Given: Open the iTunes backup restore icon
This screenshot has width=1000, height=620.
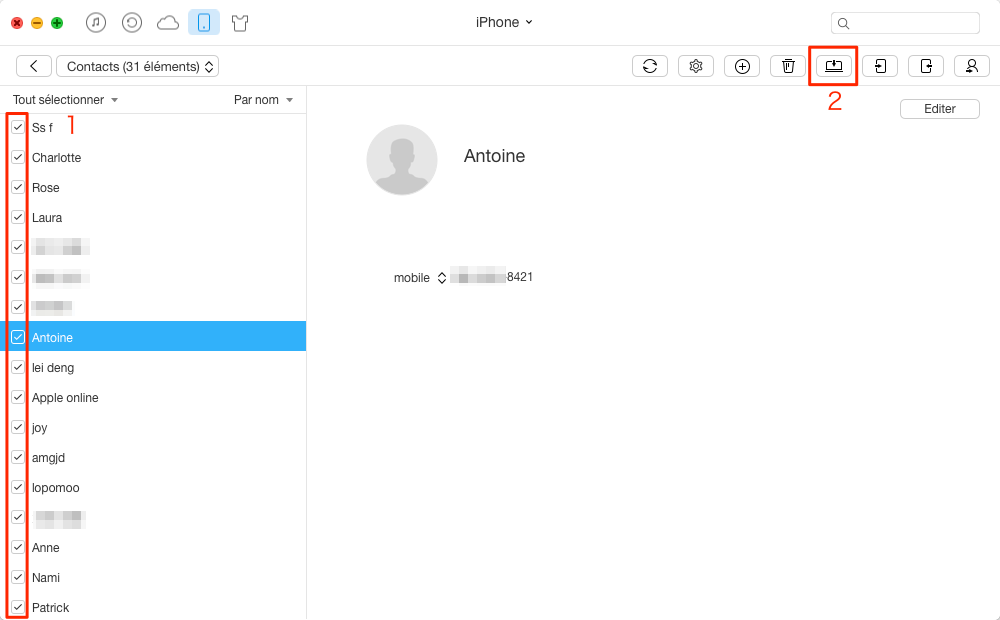Looking at the screenshot, I should (x=131, y=23).
